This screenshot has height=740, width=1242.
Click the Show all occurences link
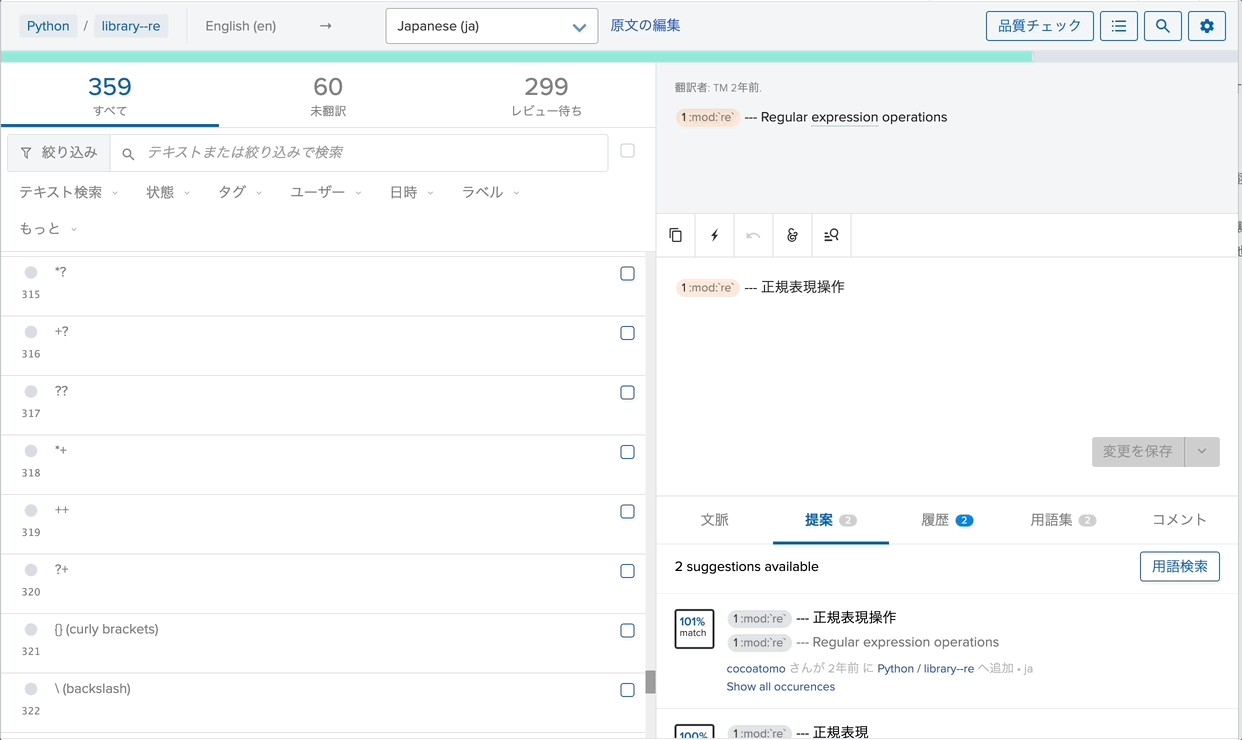(x=780, y=687)
